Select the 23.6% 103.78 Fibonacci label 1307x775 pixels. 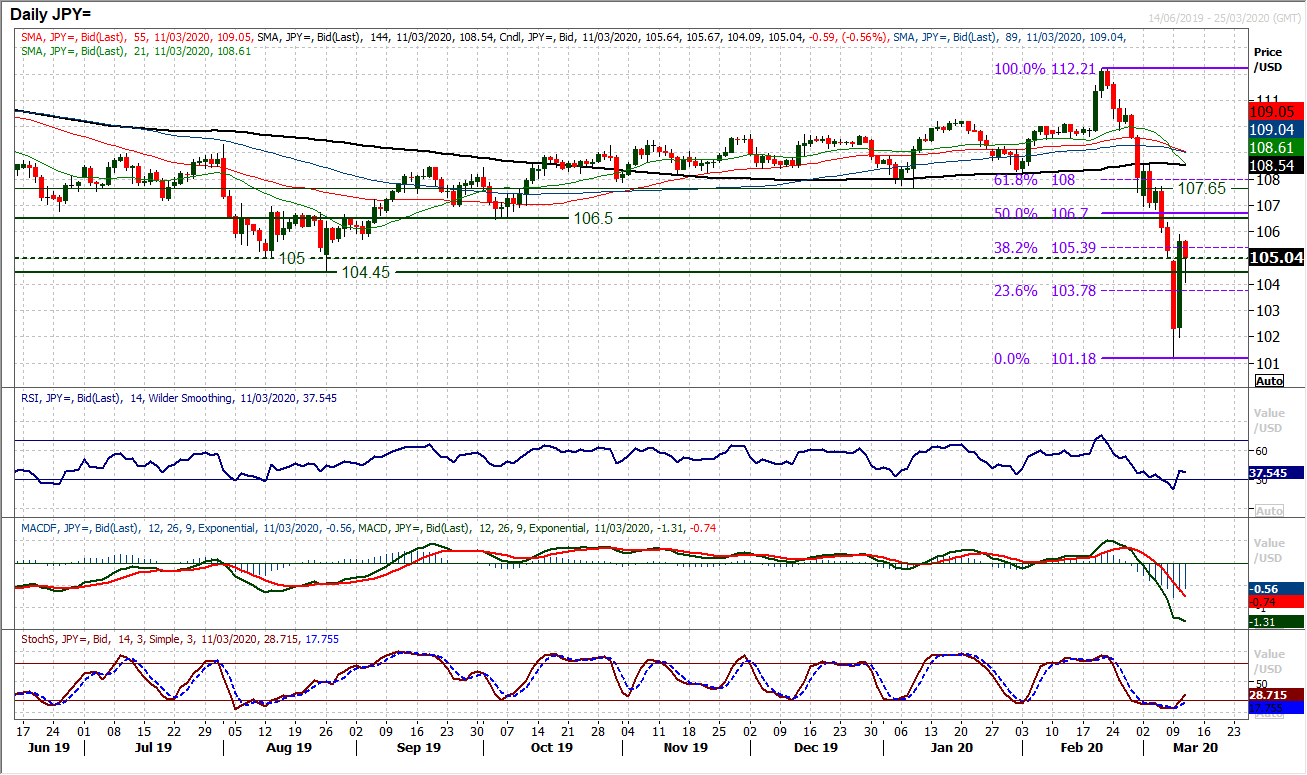[1045, 290]
